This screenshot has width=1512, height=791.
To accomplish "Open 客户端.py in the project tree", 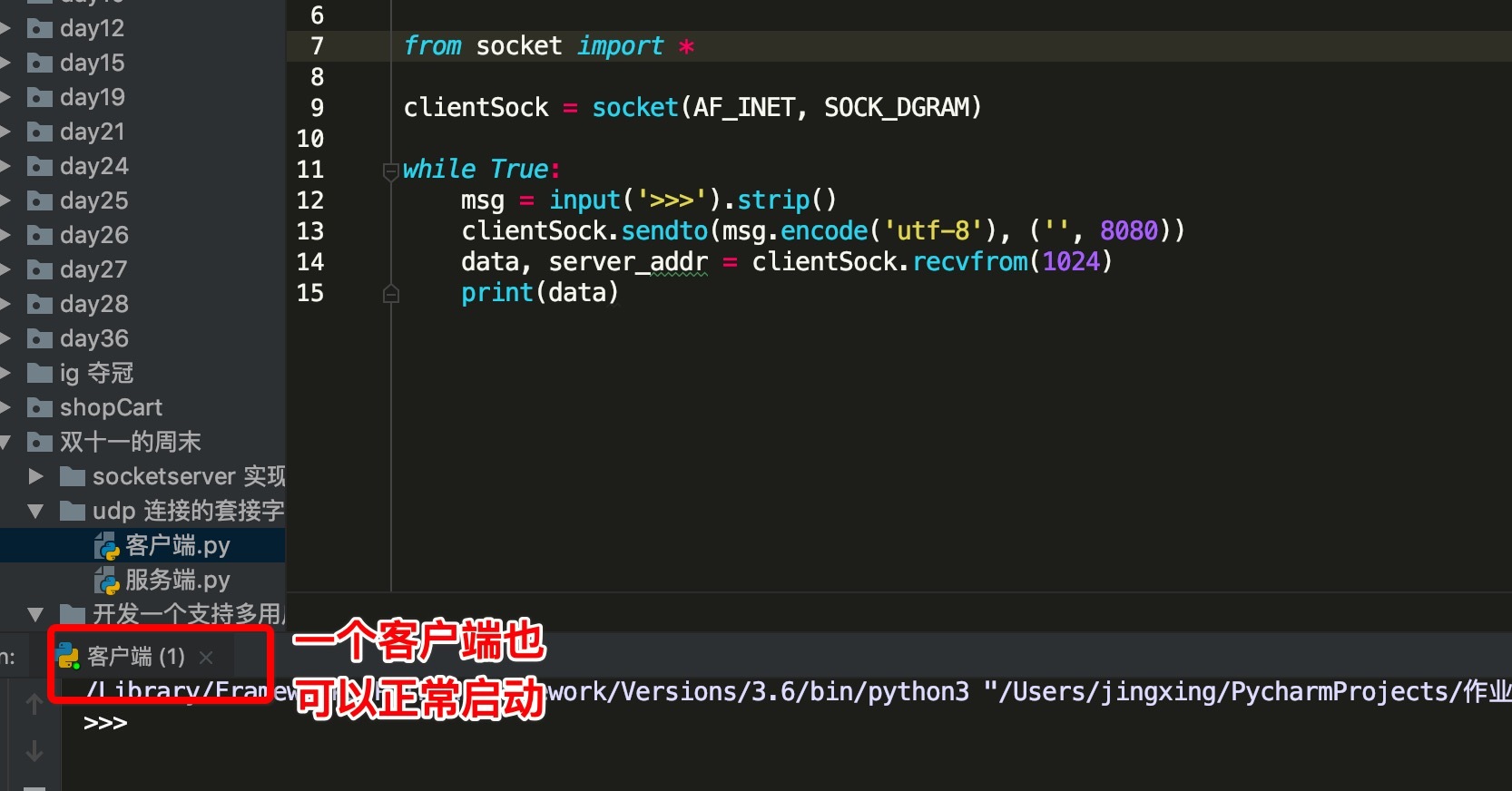I will point(176,545).
